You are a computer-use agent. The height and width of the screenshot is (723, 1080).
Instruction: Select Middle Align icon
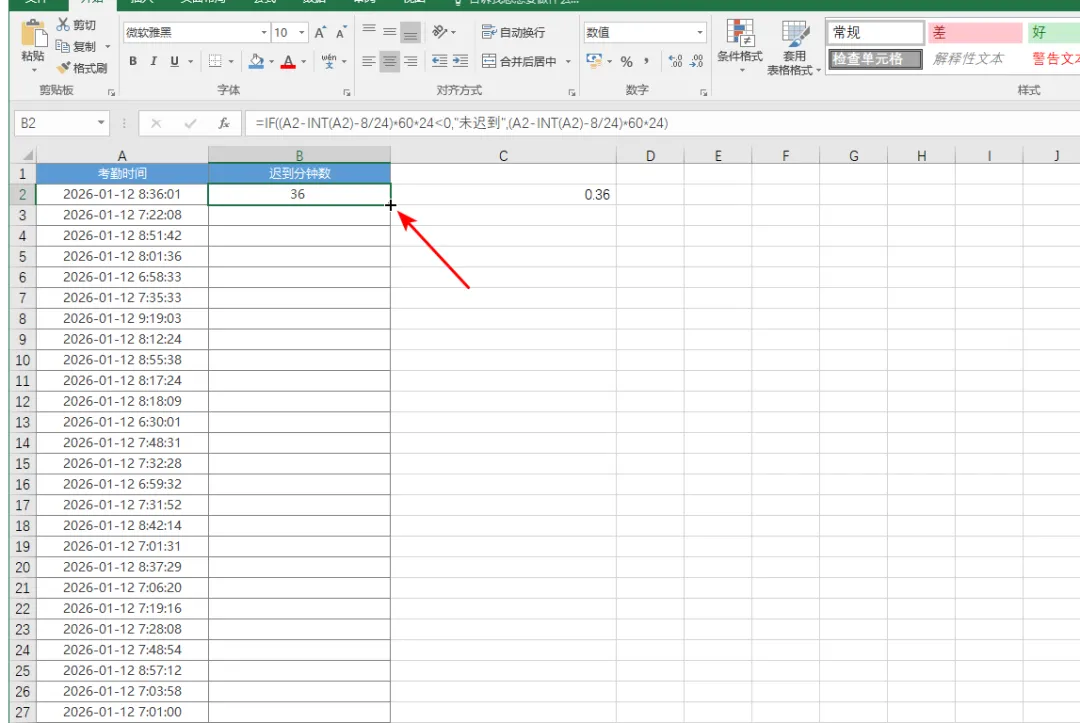(x=390, y=32)
